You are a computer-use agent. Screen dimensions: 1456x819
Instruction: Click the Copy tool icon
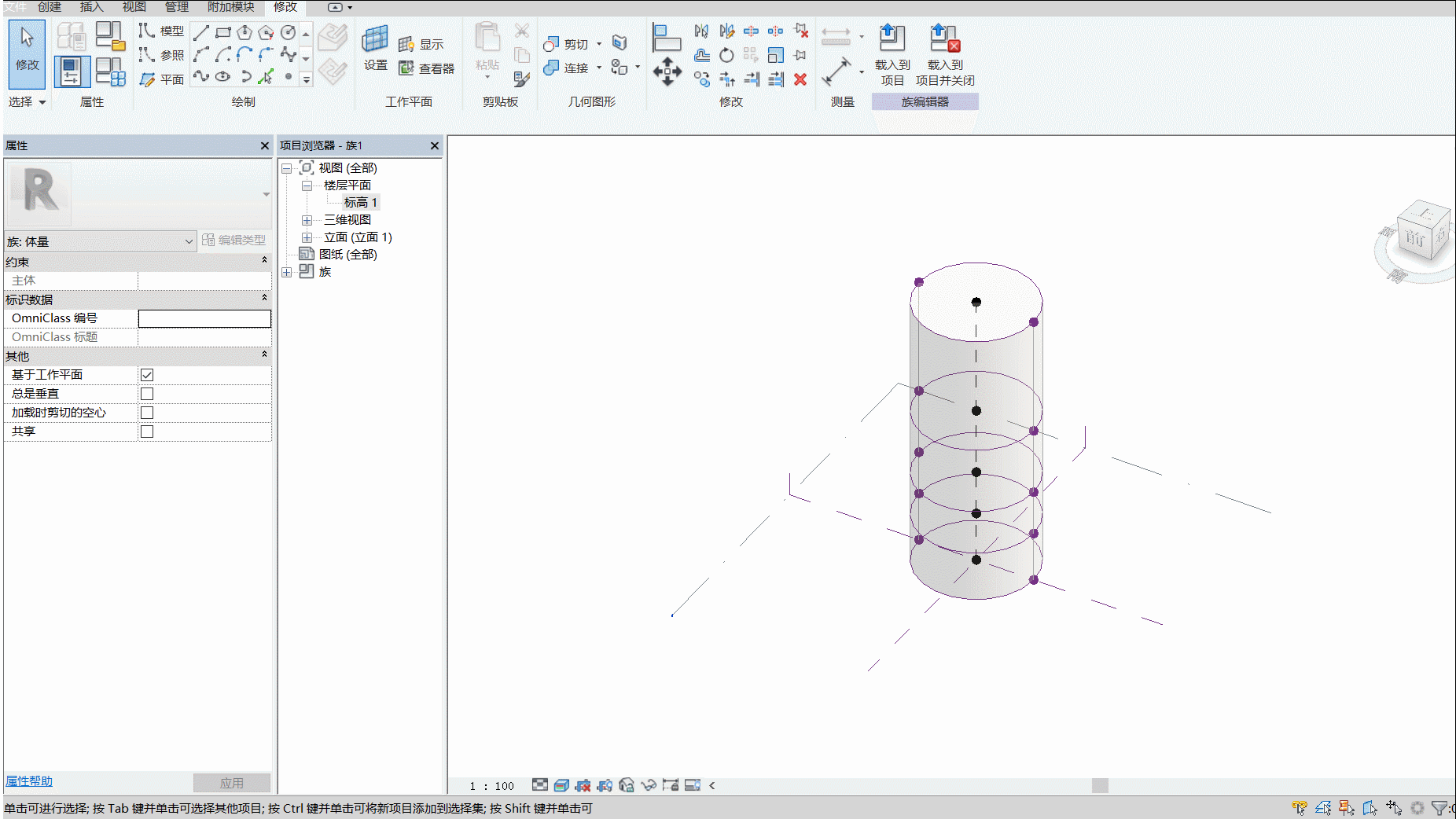(x=701, y=79)
